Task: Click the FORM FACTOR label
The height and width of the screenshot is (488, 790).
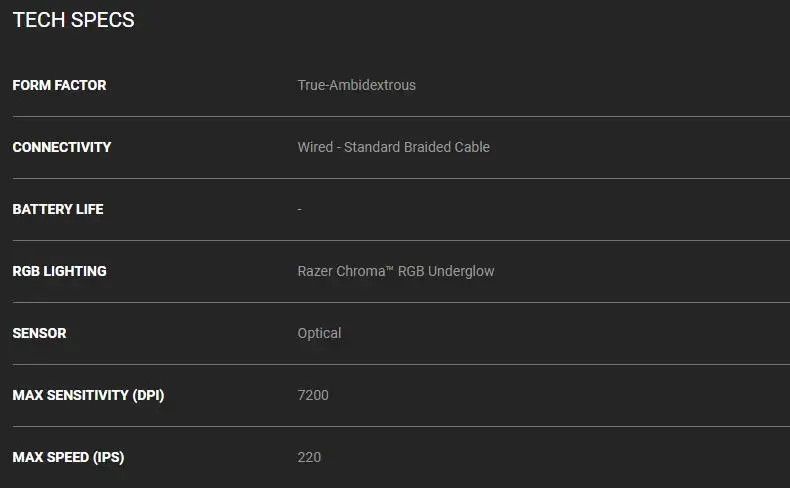Action: click(x=59, y=85)
